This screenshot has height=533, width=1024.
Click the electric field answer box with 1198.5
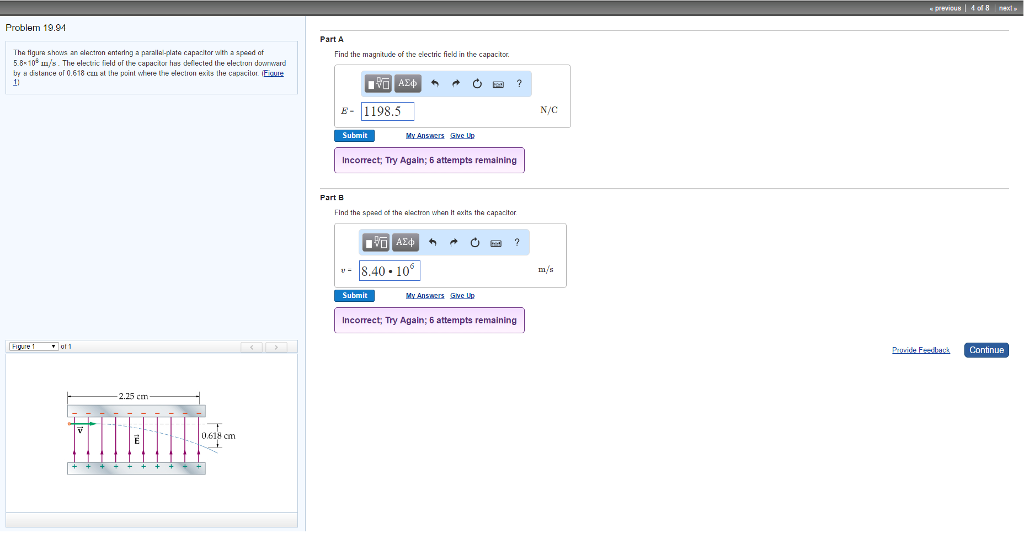388,111
